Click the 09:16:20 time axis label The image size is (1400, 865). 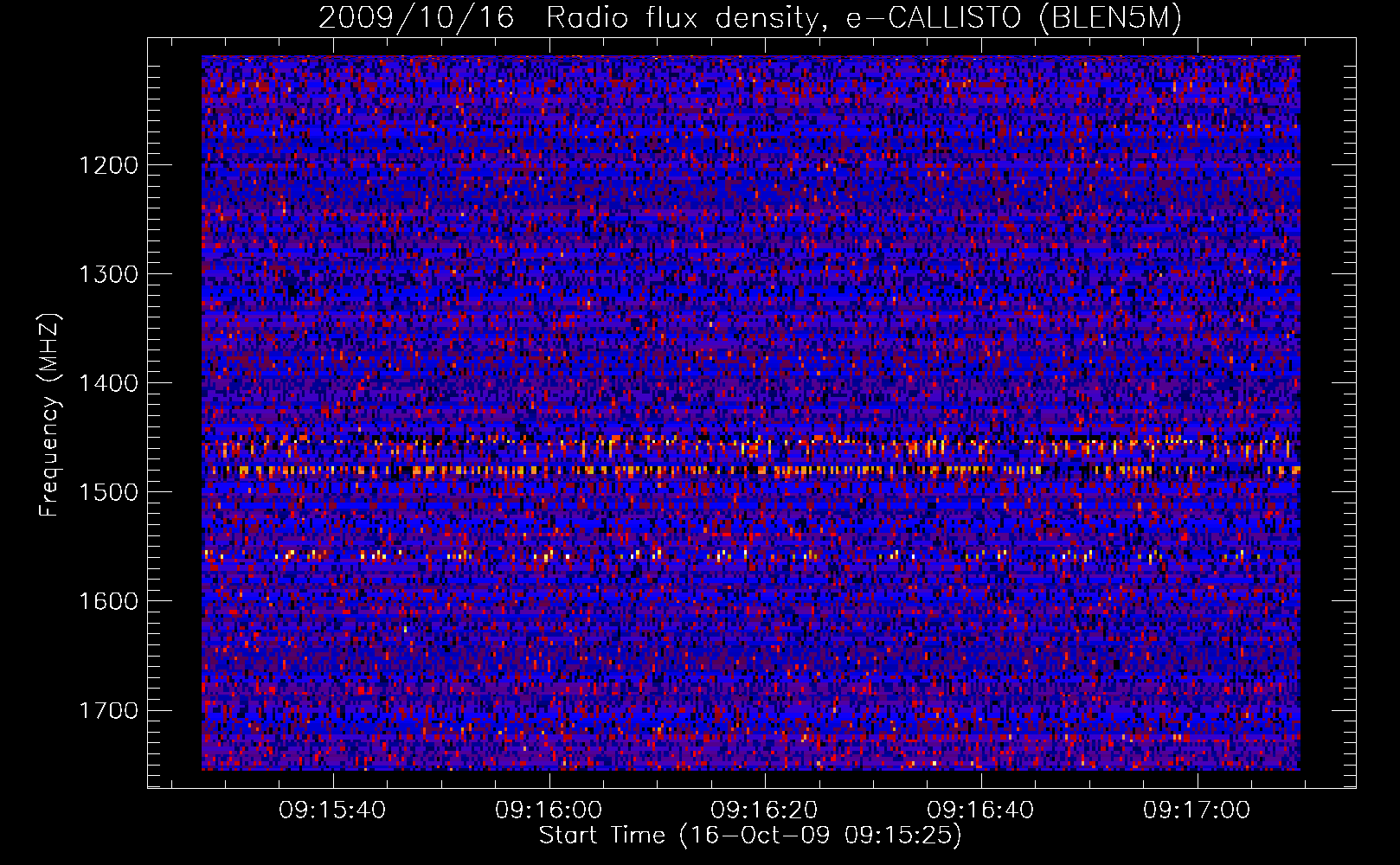click(x=764, y=811)
